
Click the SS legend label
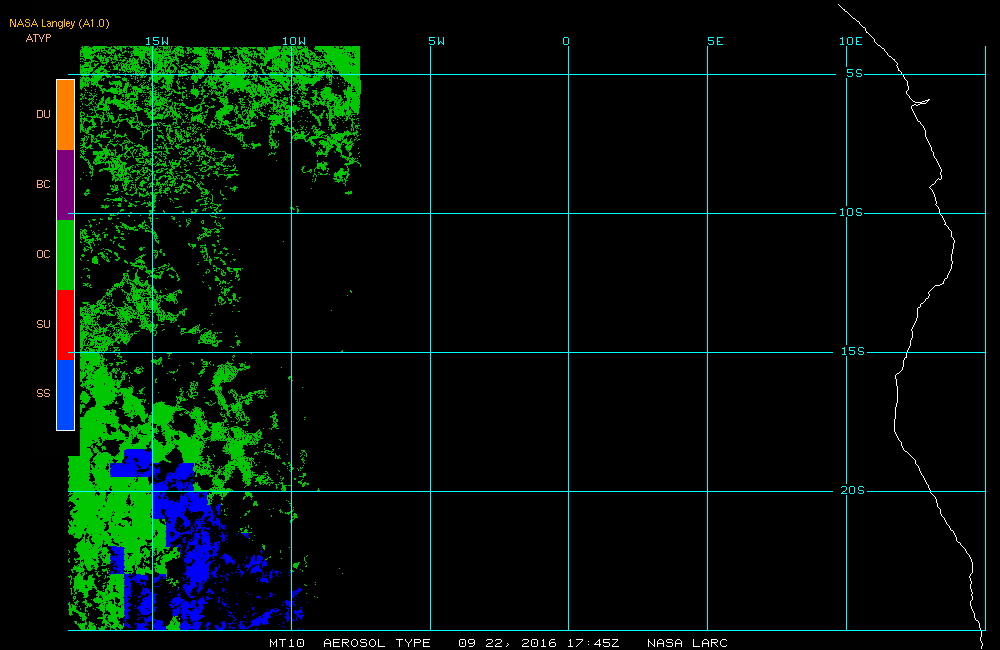pyautogui.click(x=43, y=394)
